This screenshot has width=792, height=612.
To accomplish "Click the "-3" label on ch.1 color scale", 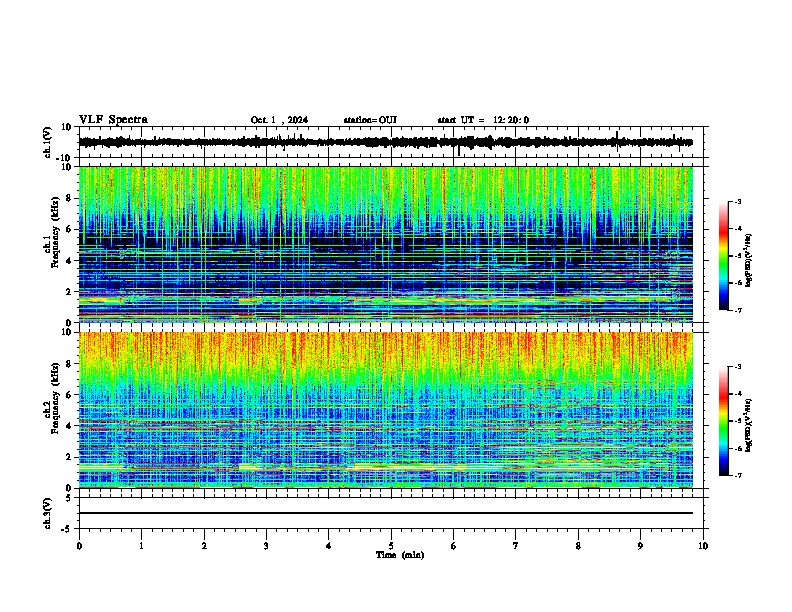I will coord(738,201).
